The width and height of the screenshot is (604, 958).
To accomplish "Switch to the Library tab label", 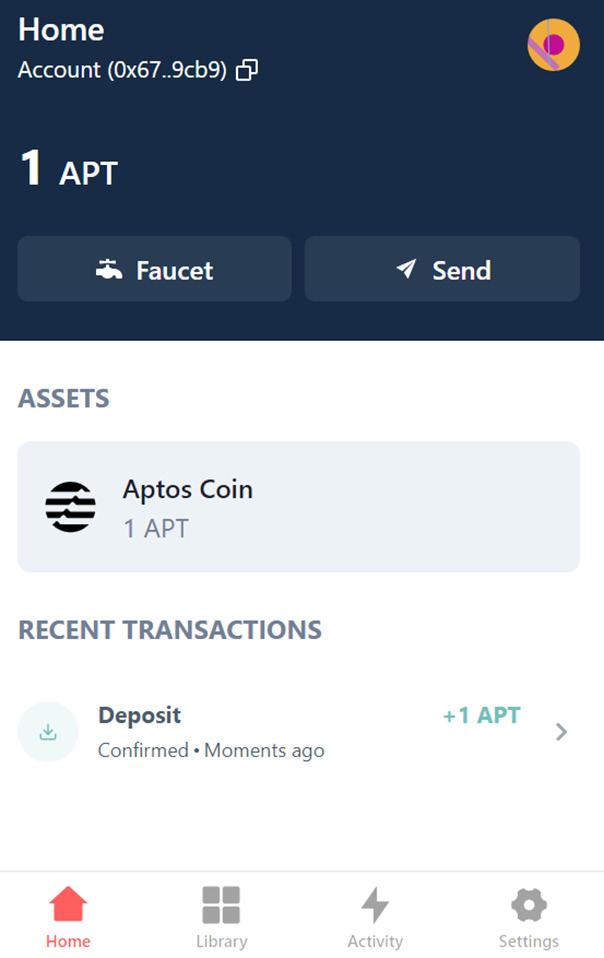I will click(x=221, y=941).
